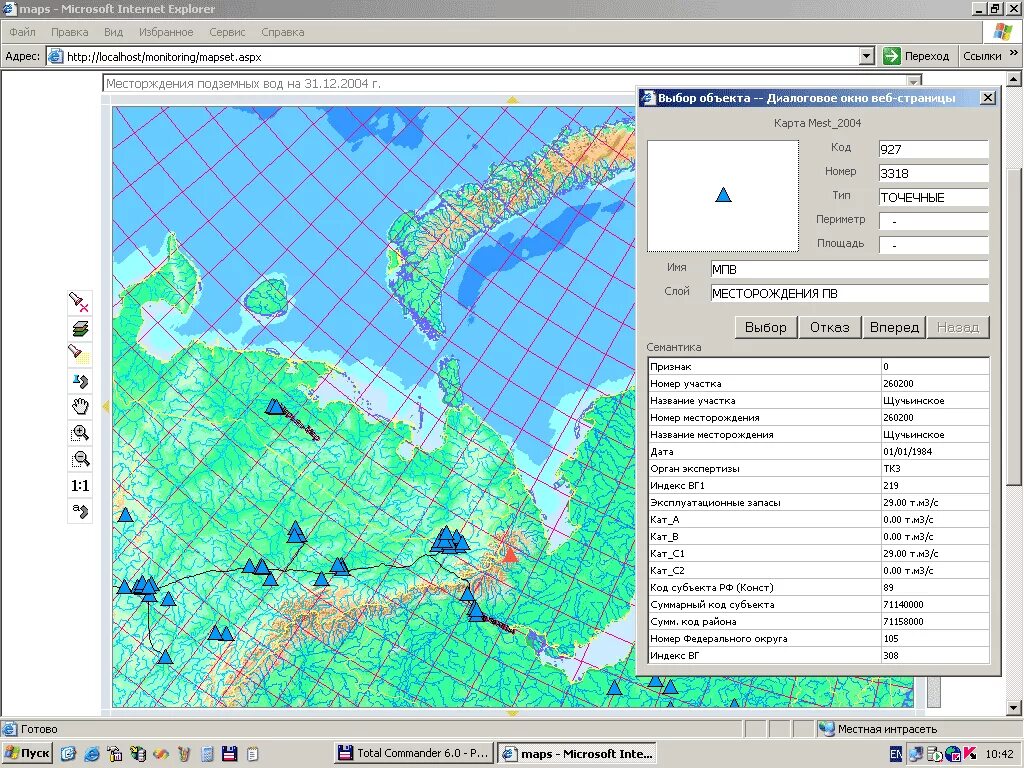Click the EN language indicator in tray

(x=897, y=754)
